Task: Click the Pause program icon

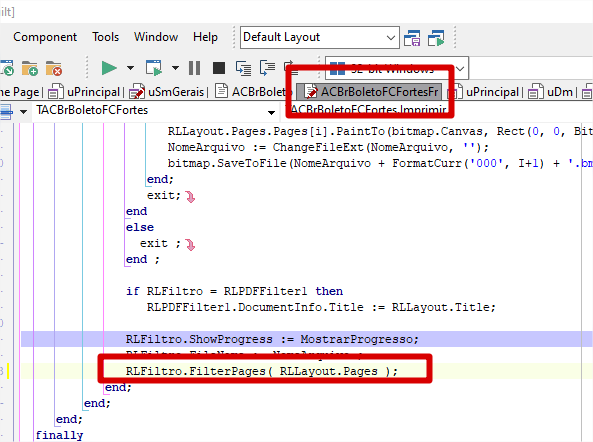Action: (194, 68)
